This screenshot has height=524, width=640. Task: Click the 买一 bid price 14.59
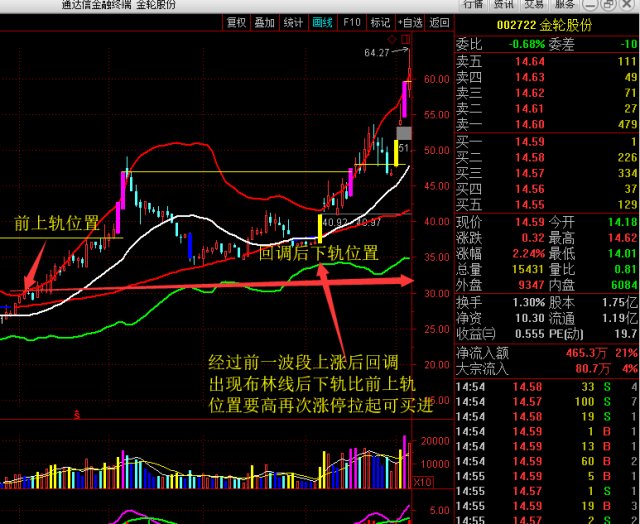[529, 141]
